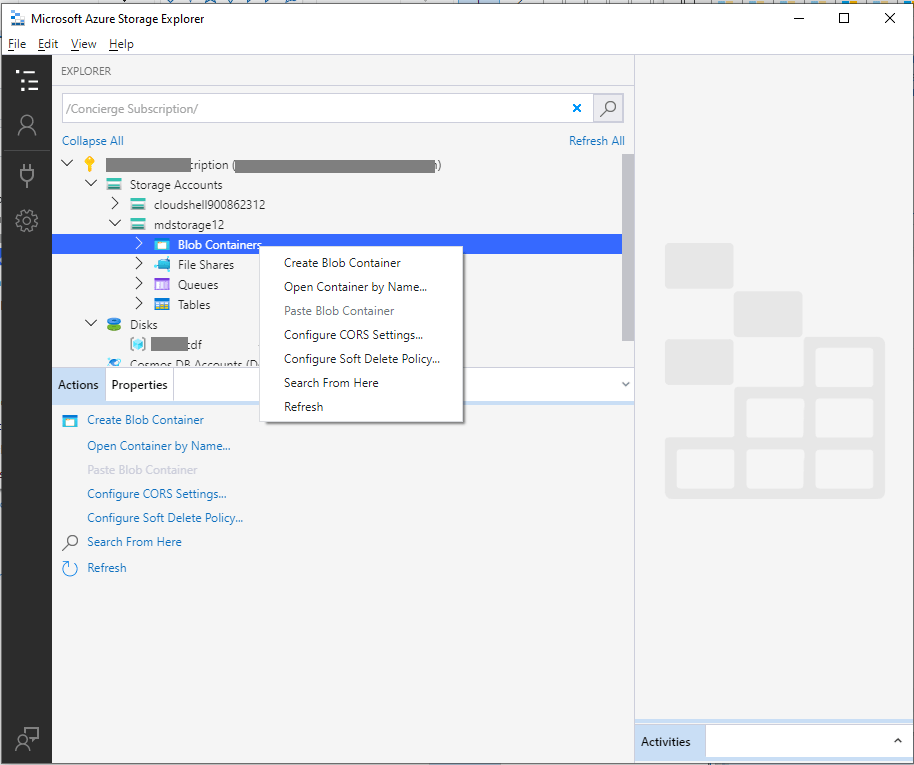Open the Edit menu
The height and width of the screenshot is (765, 914).
pos(47,44)
